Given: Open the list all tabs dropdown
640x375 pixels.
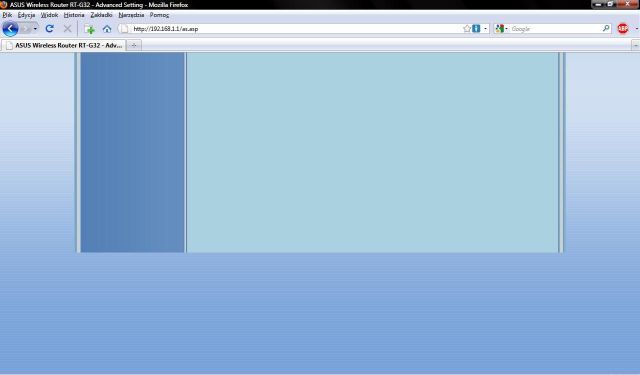Looking at the screenshot, I should point(636,46).
